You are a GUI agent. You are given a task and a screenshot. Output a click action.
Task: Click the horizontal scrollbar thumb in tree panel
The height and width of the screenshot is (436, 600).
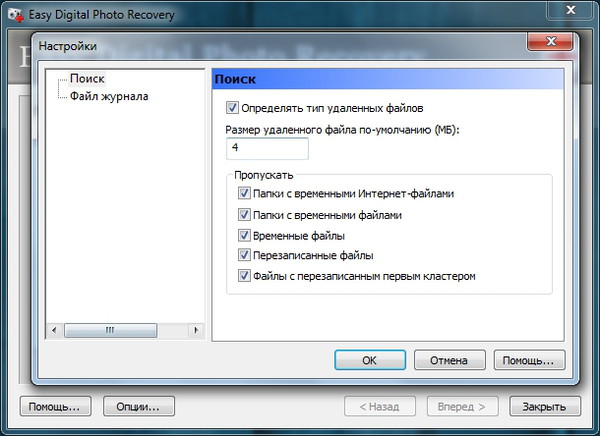tap(110, 330)
